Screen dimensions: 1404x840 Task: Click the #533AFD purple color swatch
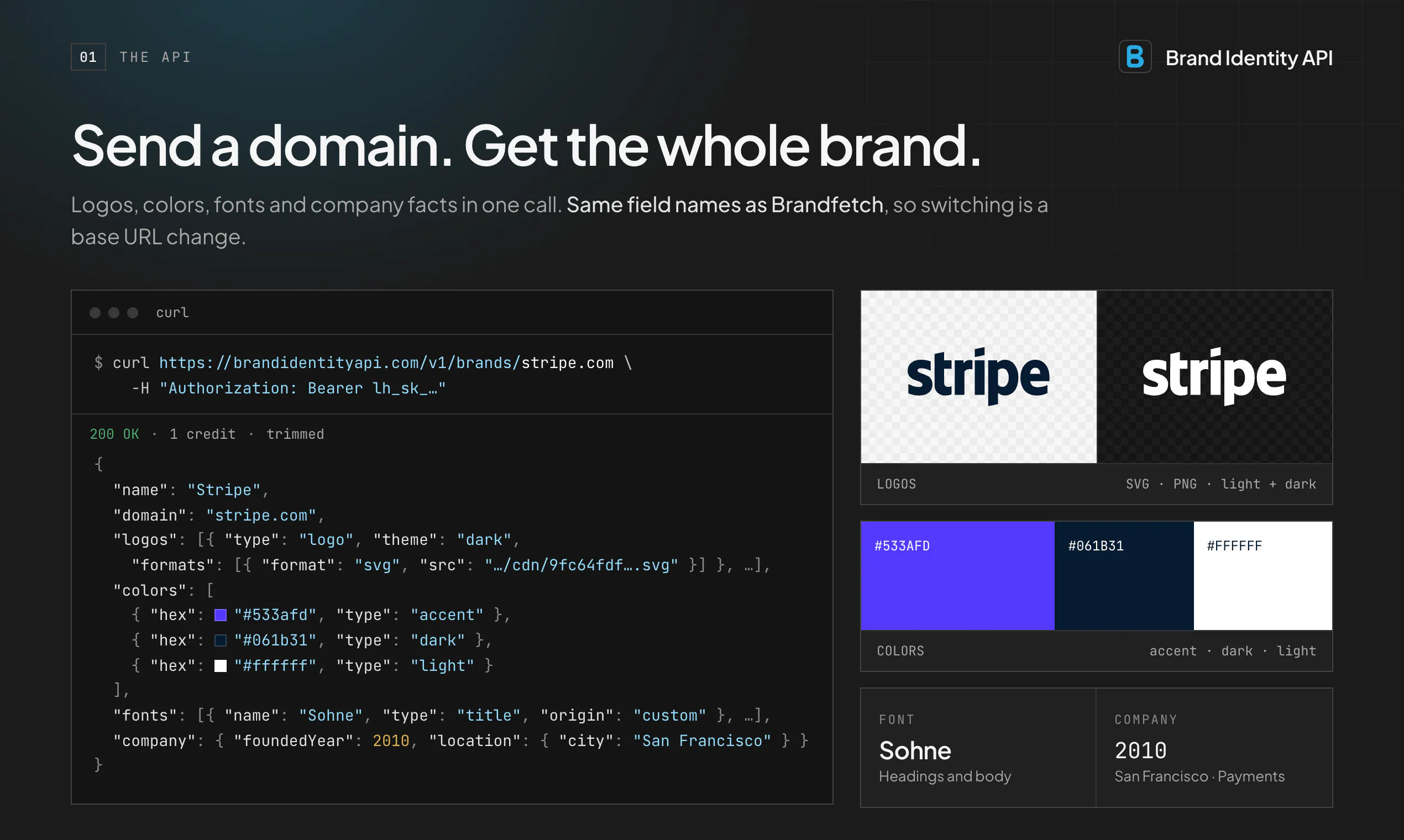coord(957,576)
